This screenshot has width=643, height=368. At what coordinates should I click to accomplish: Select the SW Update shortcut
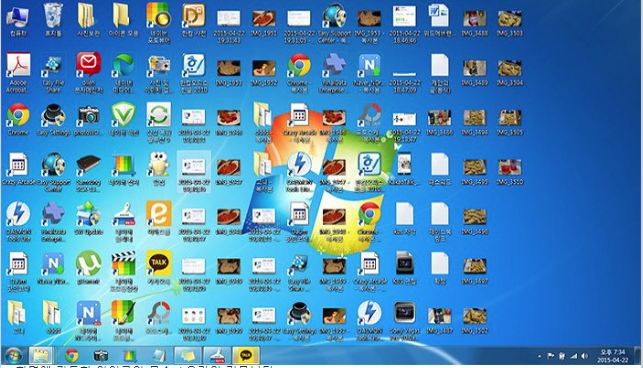click(x=88, y=219)
